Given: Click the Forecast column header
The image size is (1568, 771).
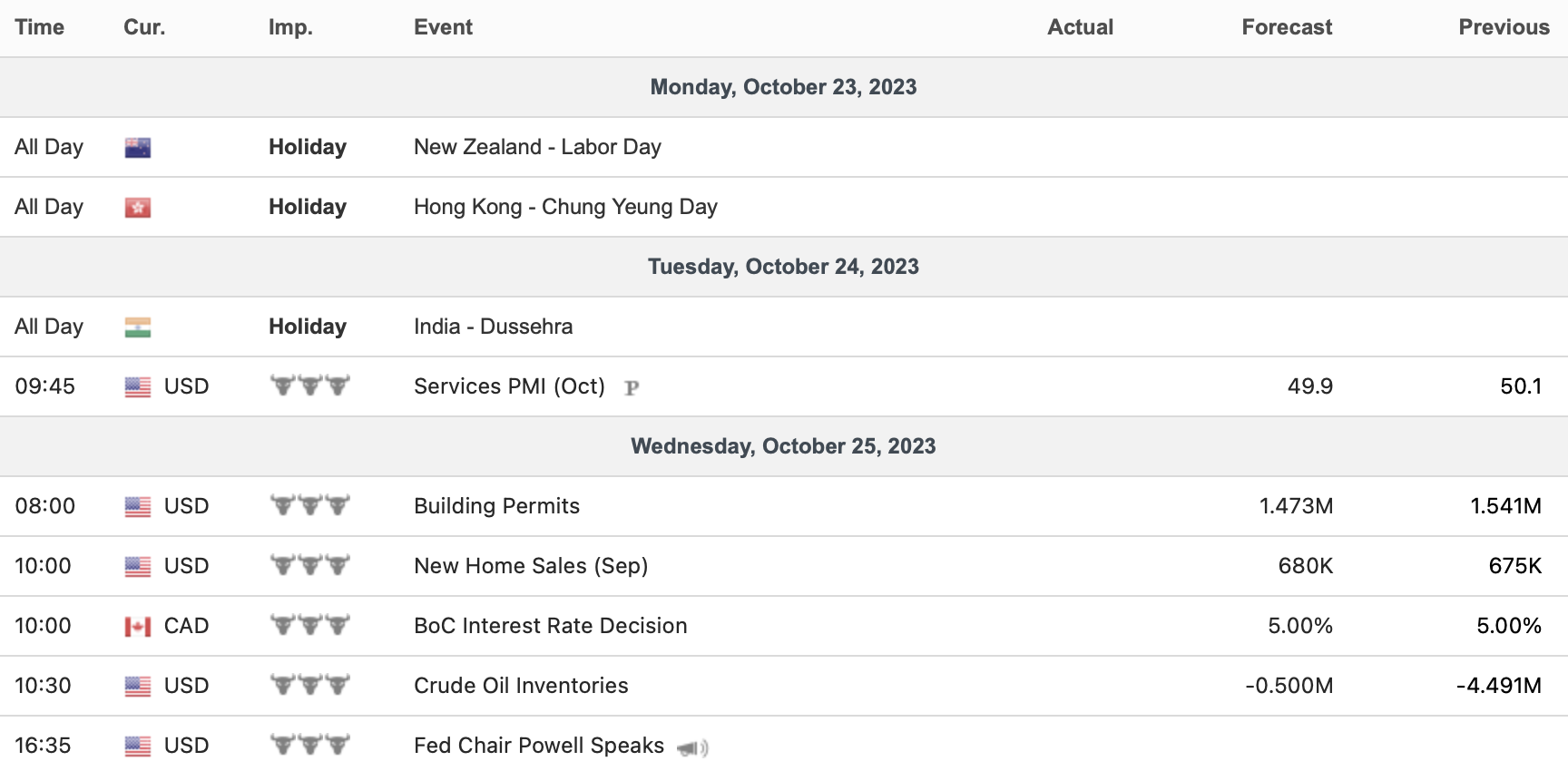Looking at the screenshot, I should pyautogui.click(x=1286, y=27).
